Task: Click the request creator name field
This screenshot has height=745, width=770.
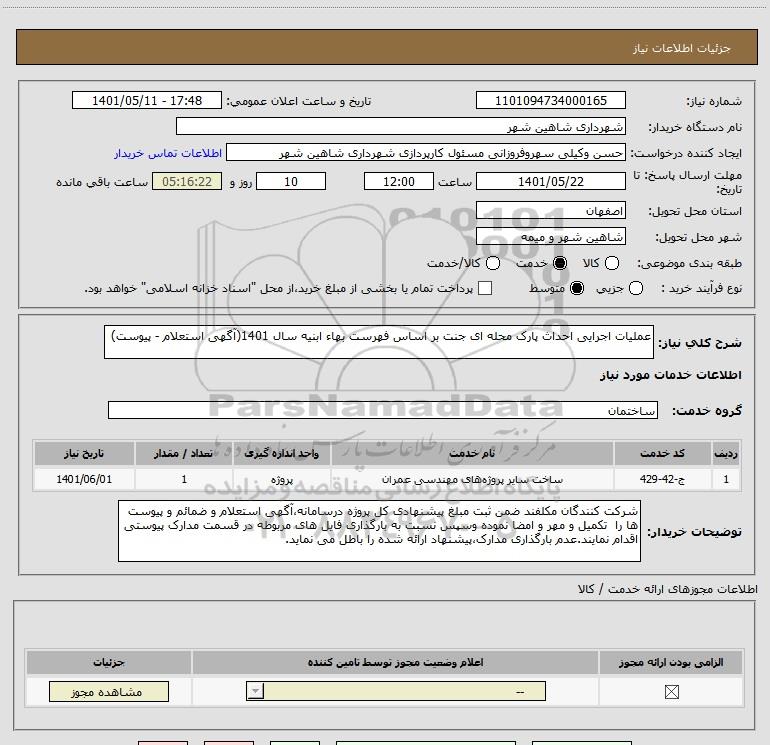Action: 426,153
